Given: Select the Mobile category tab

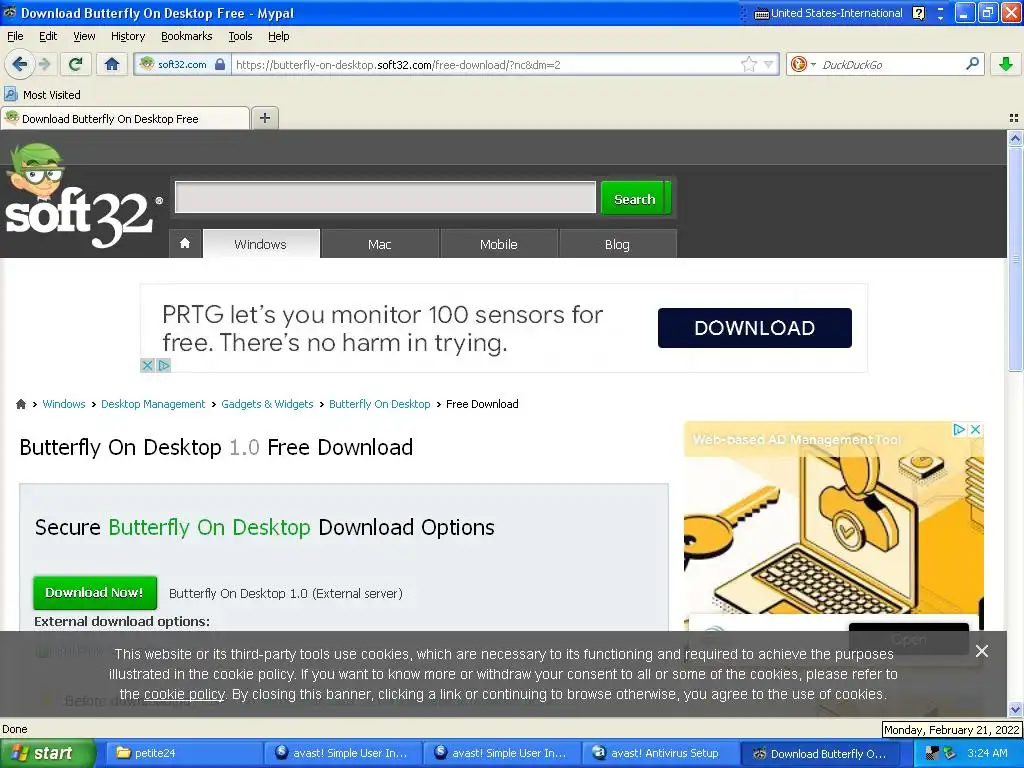Looking at the screenshot, I should (x=499, y=244).
